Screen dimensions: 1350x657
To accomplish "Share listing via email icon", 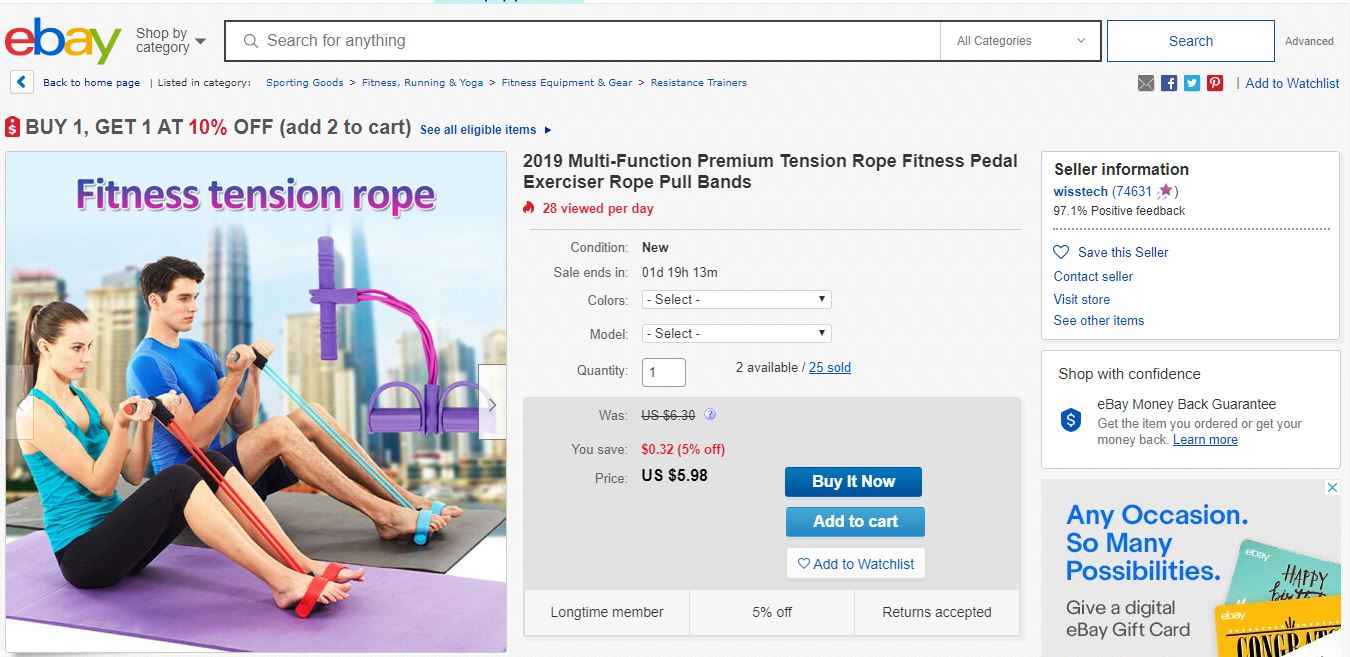I will [x=1146, y=83].
